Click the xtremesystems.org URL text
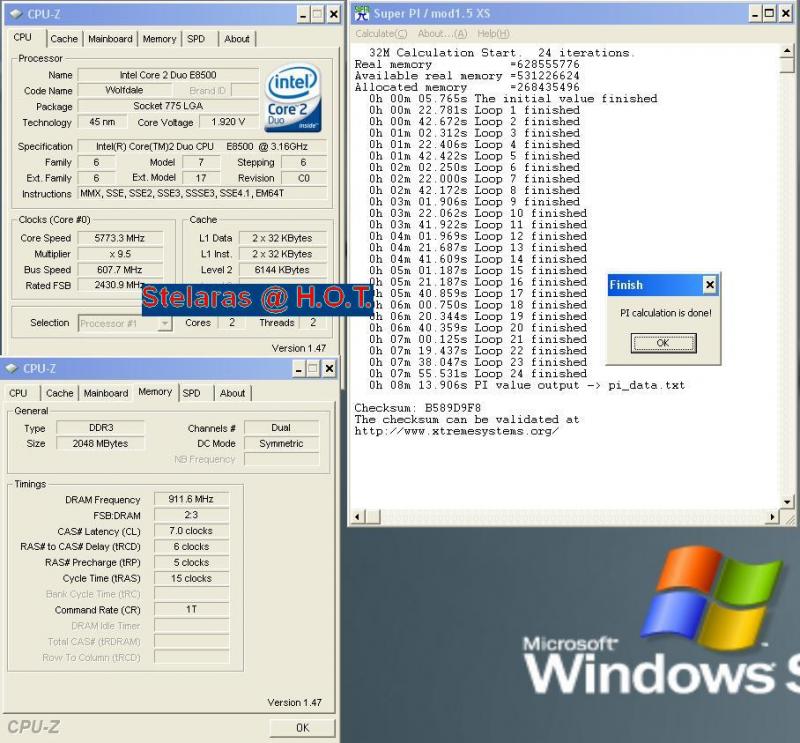The image size is (800, 743). pyautogui.click(x=457, y=431)
